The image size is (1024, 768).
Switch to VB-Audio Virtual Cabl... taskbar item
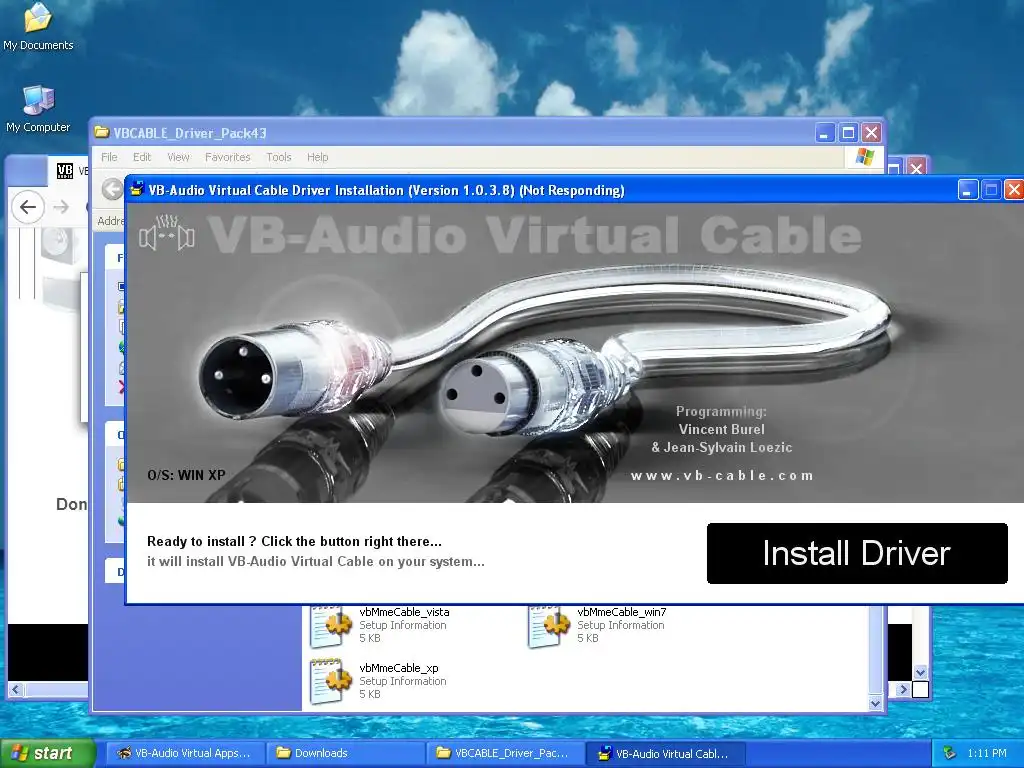coord(665,753)
